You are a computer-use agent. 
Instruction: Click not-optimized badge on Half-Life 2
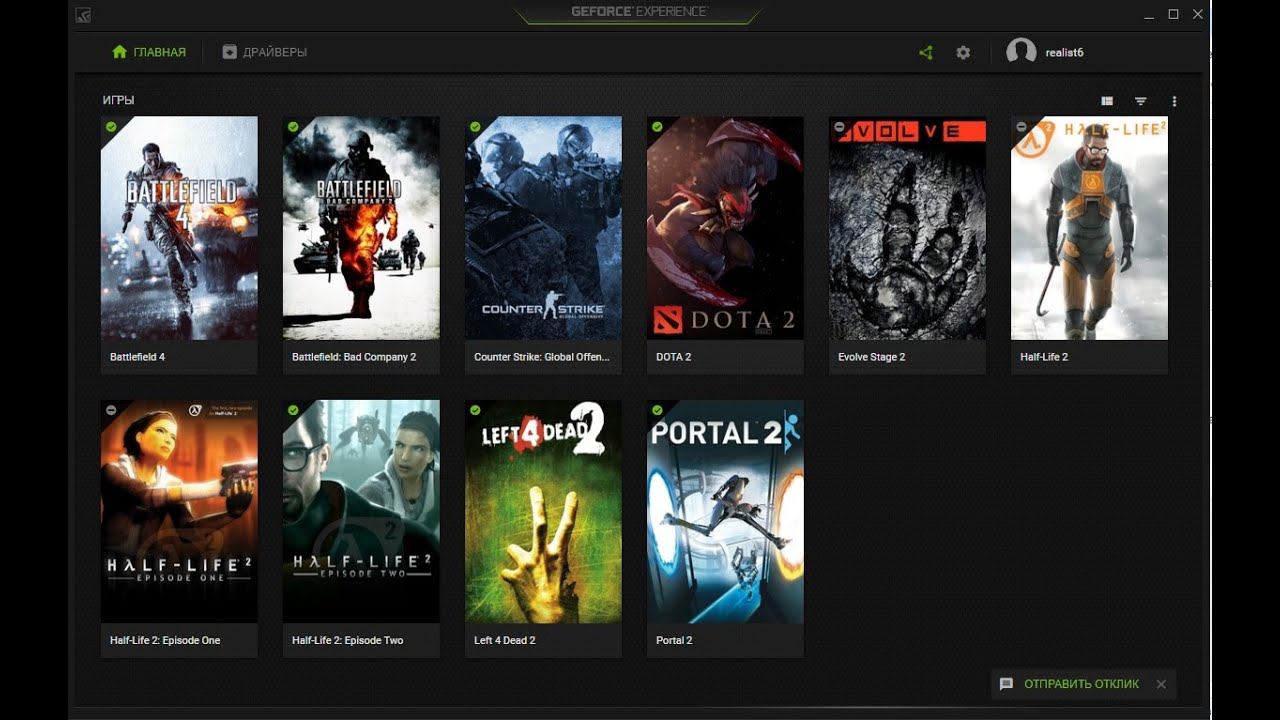pyautogui.click(x=1021, y=127)
